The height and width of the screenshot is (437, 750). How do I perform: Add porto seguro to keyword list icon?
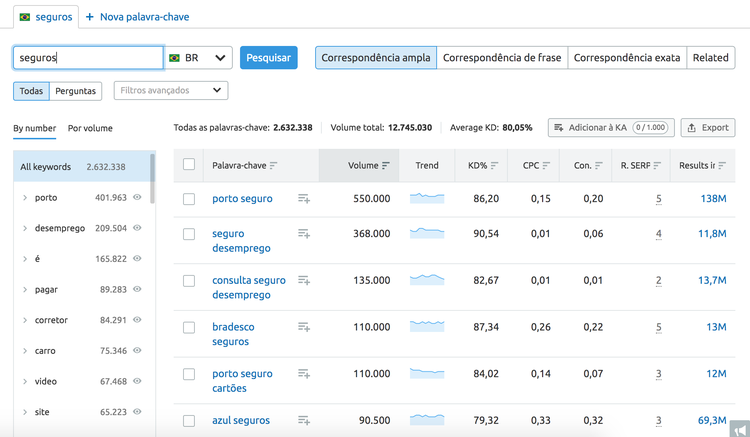pyautogui.click(x=304, y=198)
